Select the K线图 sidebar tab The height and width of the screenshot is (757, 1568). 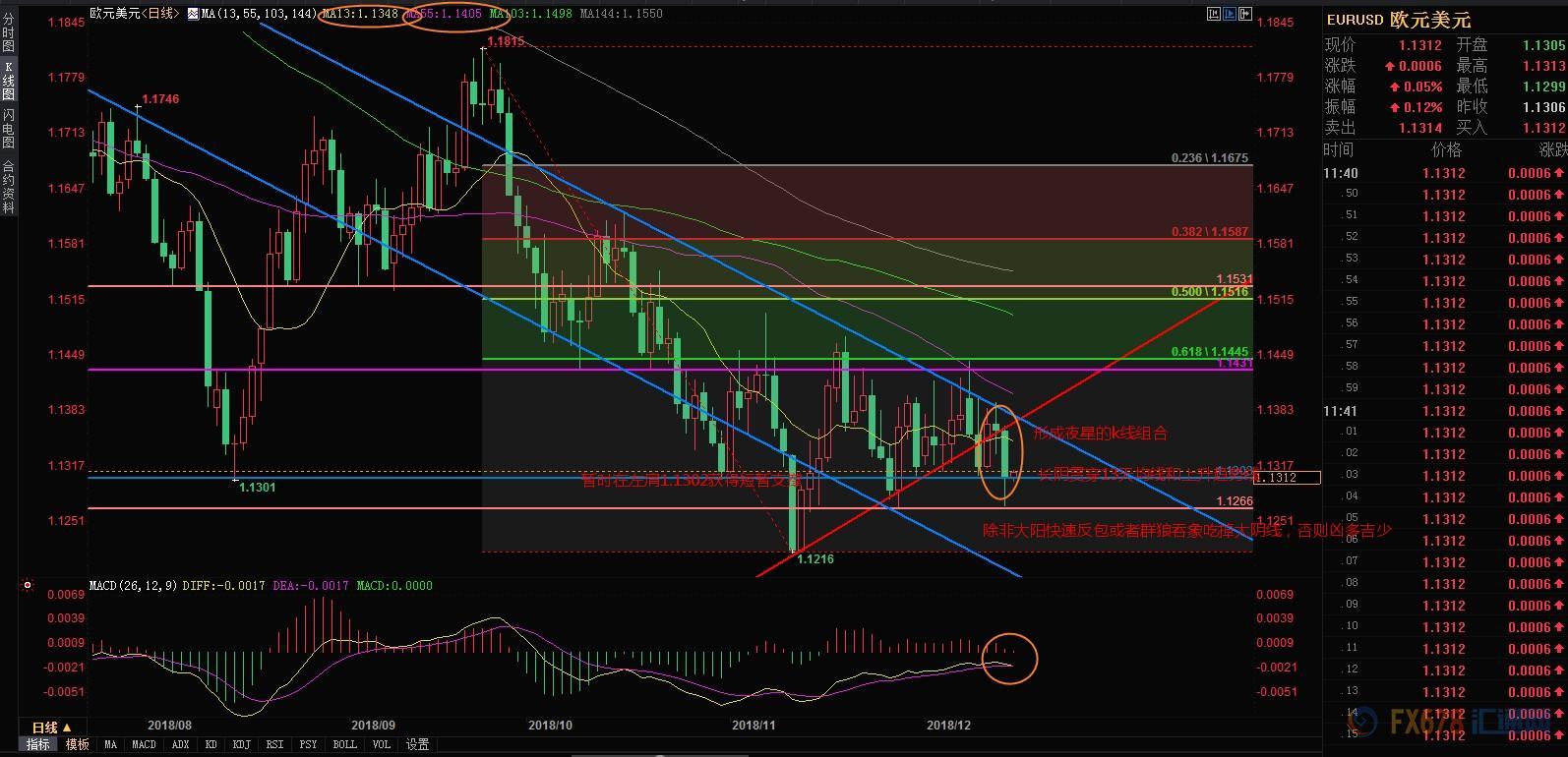[8, 80]
